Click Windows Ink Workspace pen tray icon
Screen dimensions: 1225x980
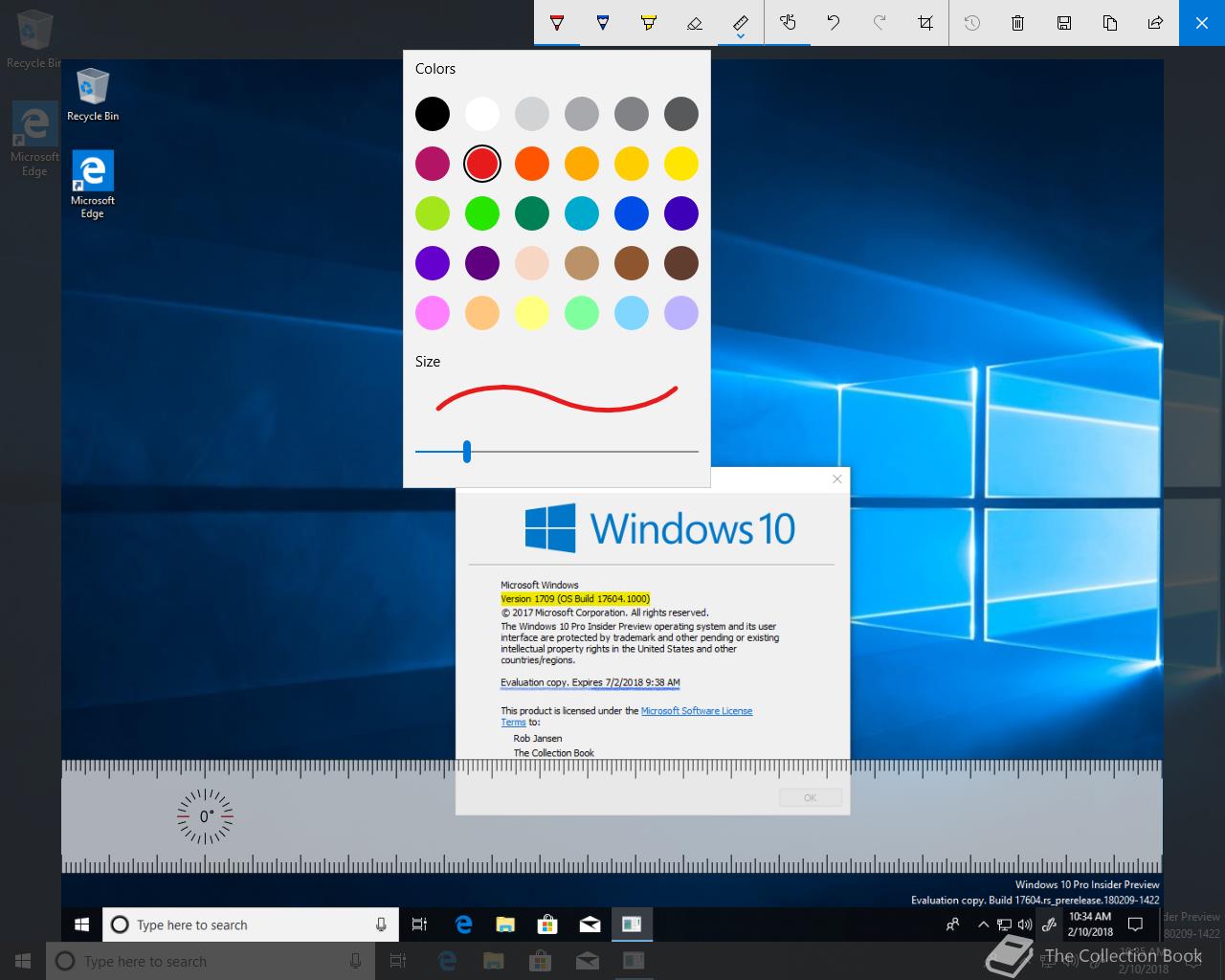coord(1049,924)
